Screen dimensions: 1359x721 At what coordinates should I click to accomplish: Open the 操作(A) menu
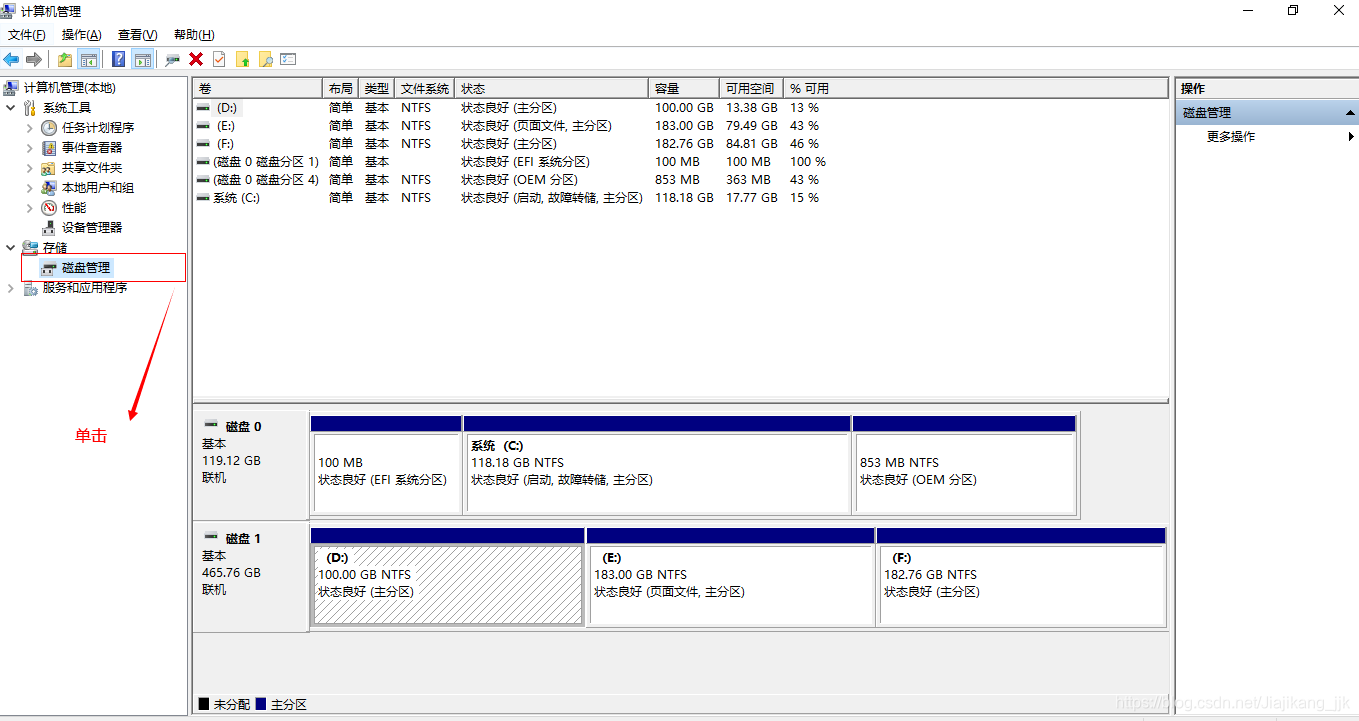coord(81,35)
